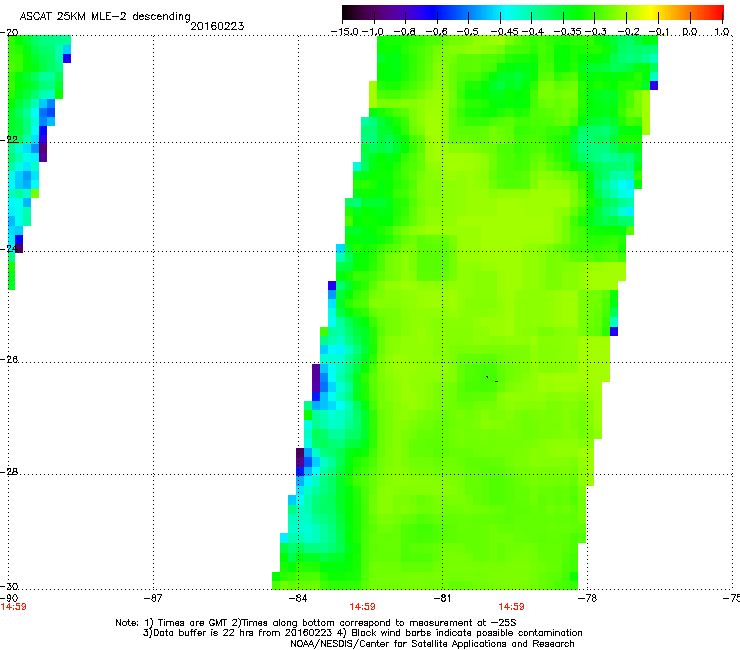The height and width of the screenshot is (650, 740).
Task: Select the note line starting "Note: 1) Times are GMT"
Action: [x=316, y=623]
